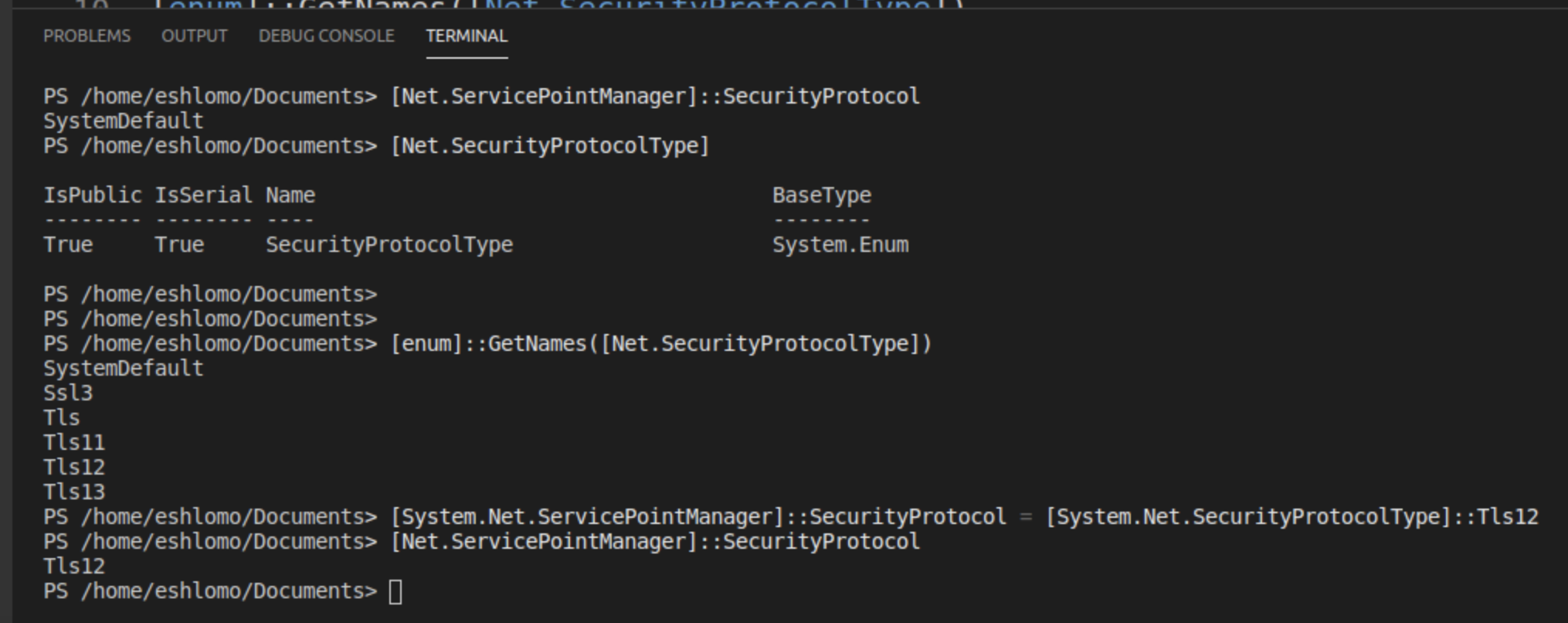Click [System.Net.SecurityProtocolType]::Tls12 in the assignment command
Image resolution: width=1568 pixels, height=623 pixels.
[1291, 517]
